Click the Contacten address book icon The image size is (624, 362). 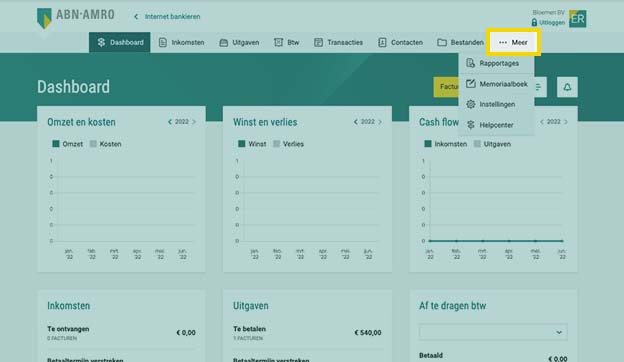coord(382,42)
